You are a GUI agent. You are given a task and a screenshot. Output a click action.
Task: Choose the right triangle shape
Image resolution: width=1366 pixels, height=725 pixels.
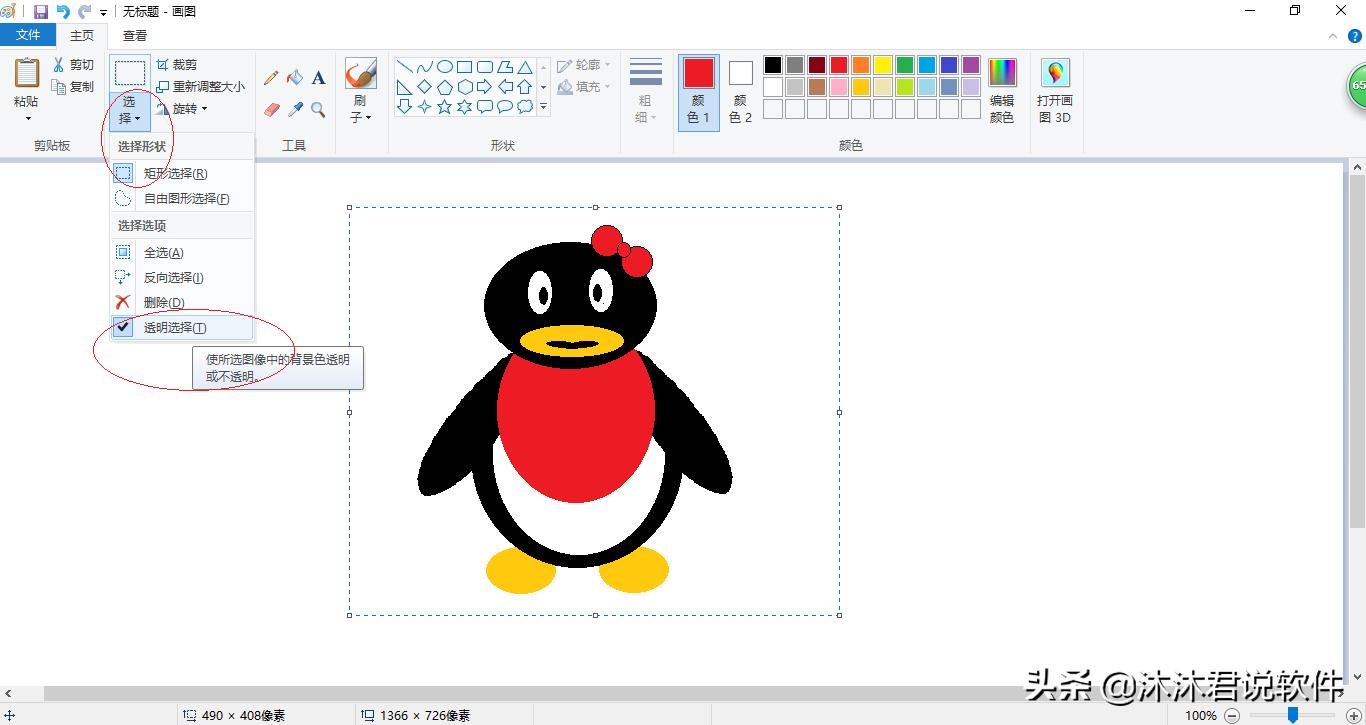pyautogui.click(x=405, y=87)
